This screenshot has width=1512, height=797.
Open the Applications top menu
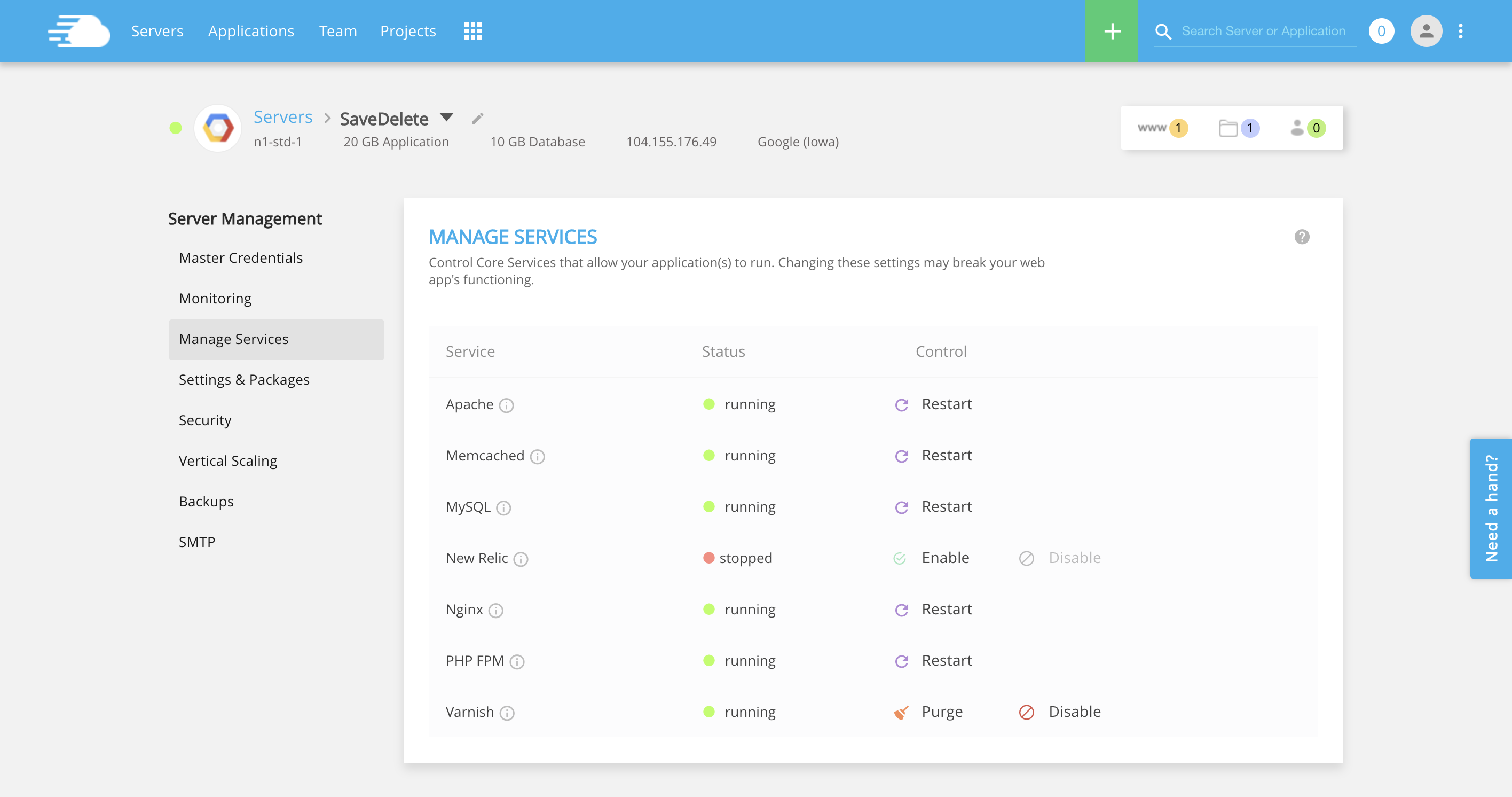point(250,31)
